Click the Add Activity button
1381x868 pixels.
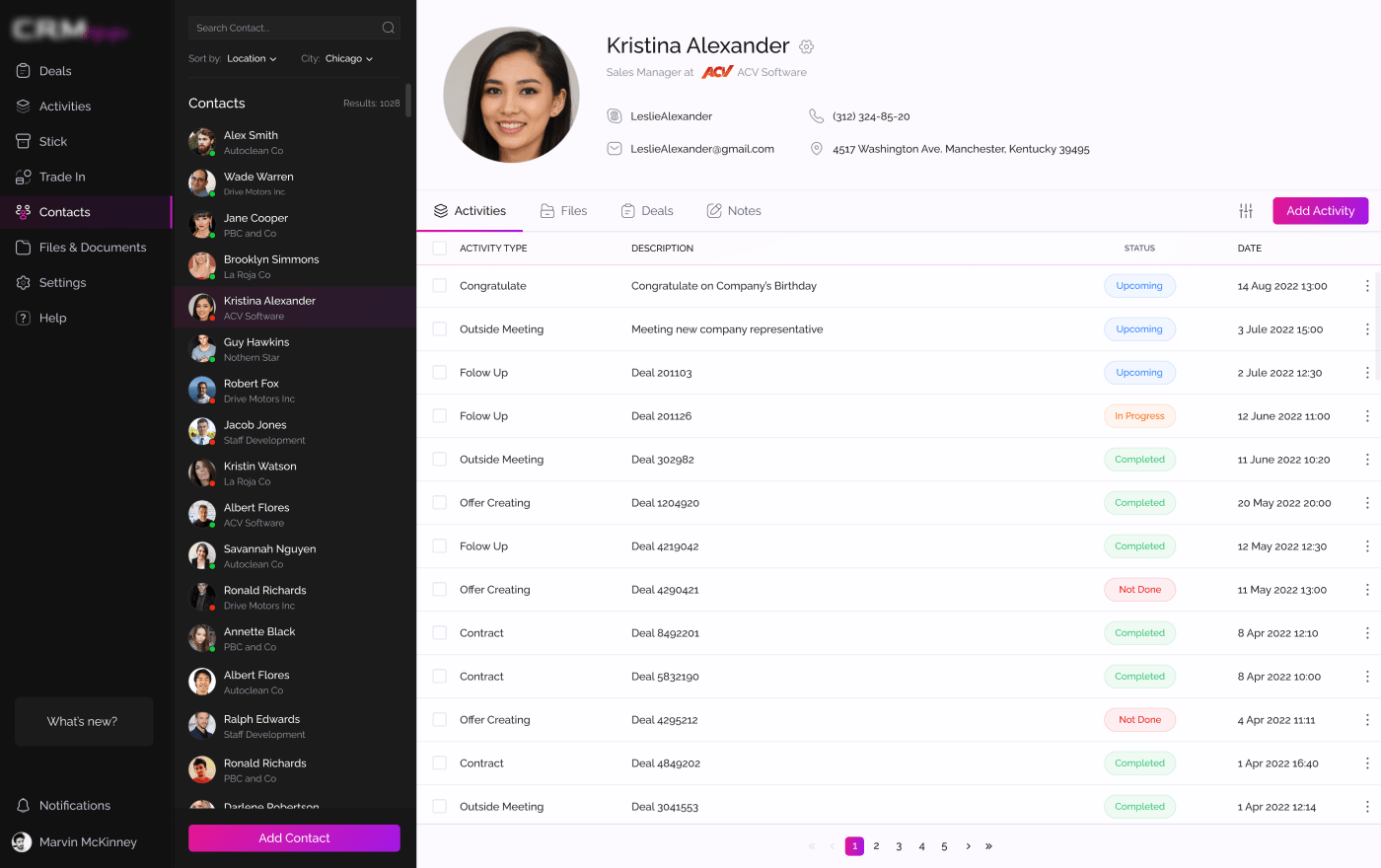tap(1320, 210)
